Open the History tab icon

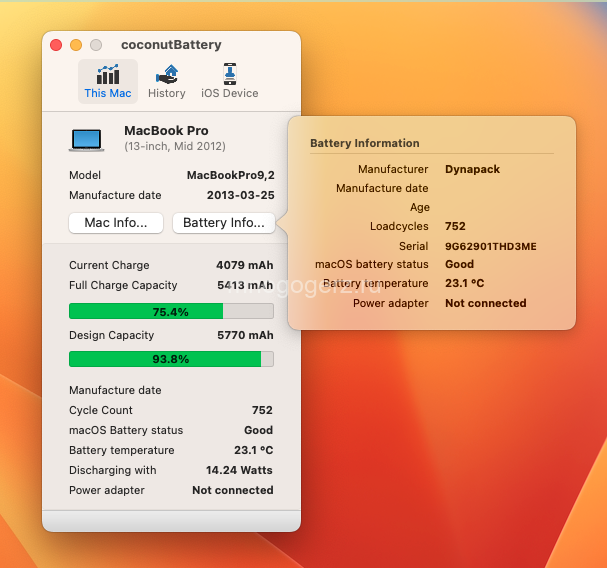(x=167, y=74)
